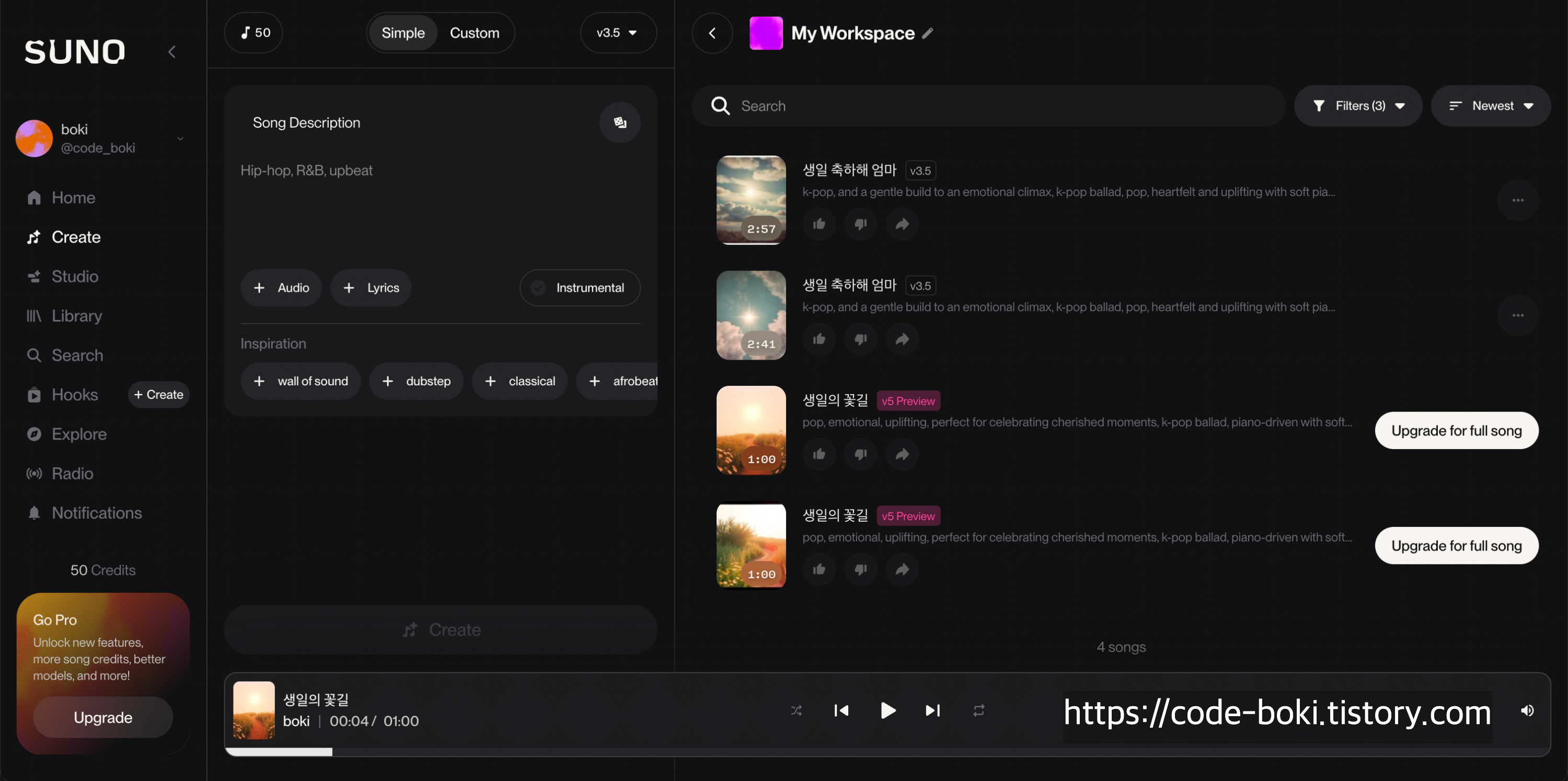Expand the Filters (3) dropdown
Image resolution: width=1568 pixels, height=781 pixels.
(x=1358, y=106)
